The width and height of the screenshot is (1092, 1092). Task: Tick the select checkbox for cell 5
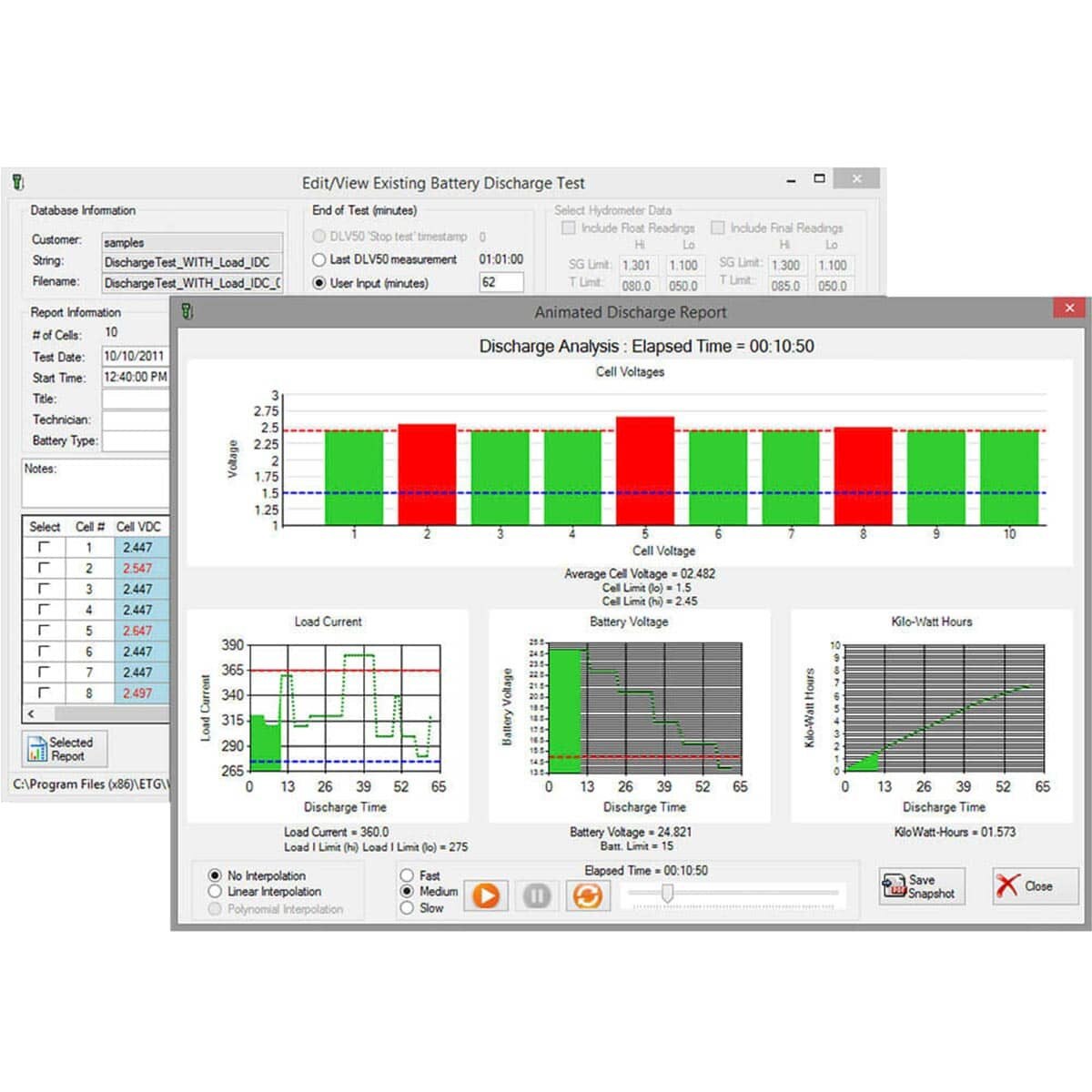click(44, 631)
